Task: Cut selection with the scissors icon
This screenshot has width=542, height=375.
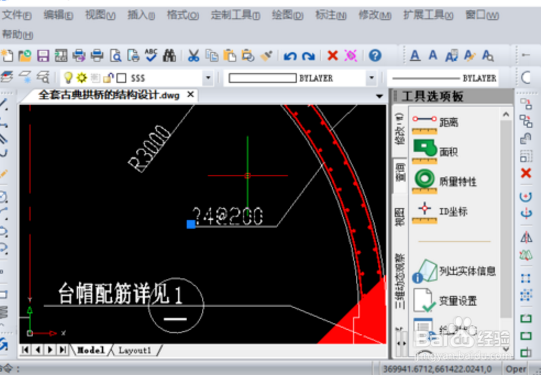Action: tap(194, 55)
